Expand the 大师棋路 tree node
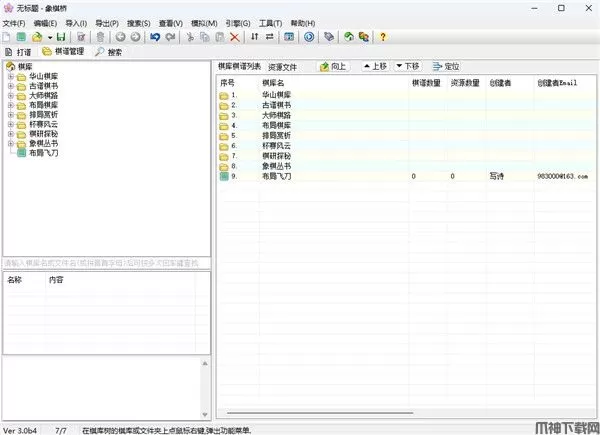 coord(11,95)
